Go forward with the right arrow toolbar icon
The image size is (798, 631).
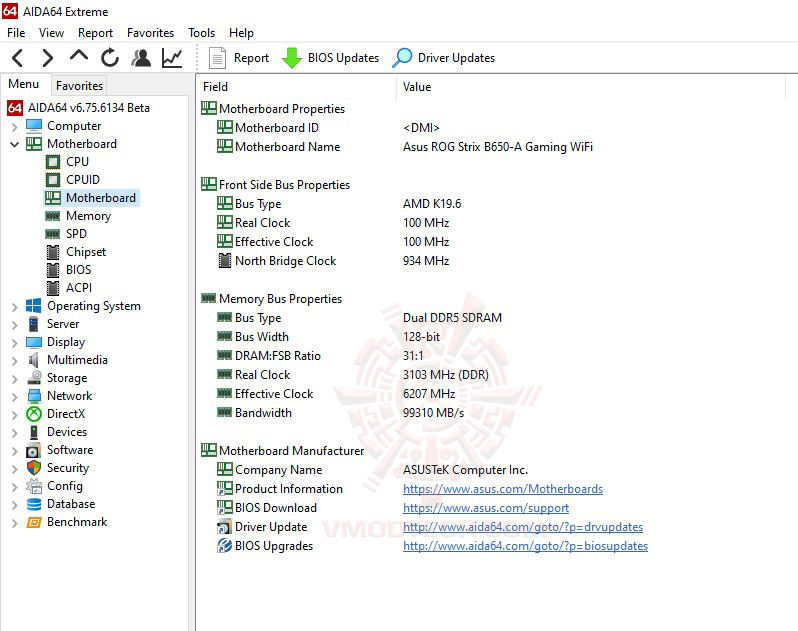(47, 58)
